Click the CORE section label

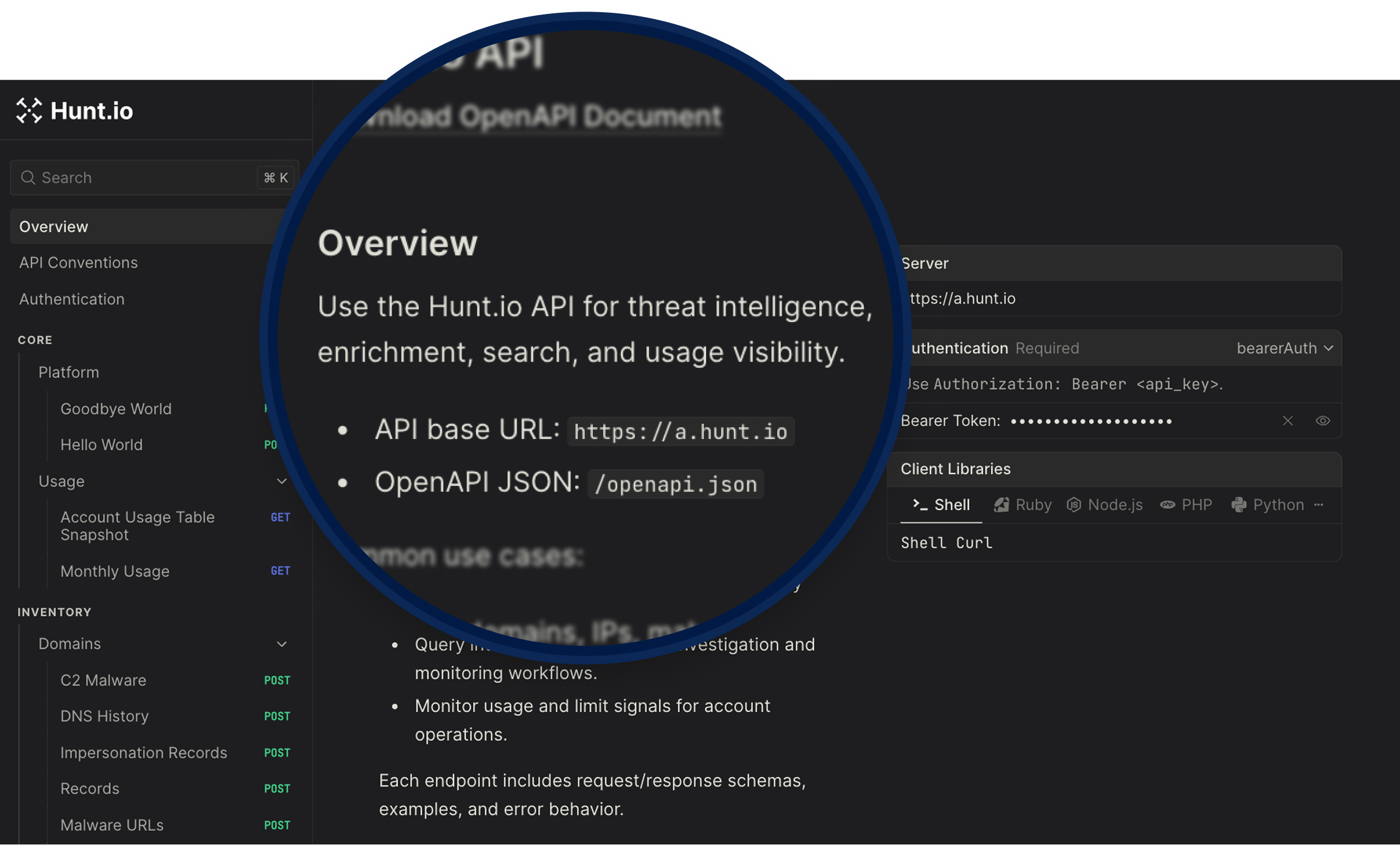tap(35, 340)
